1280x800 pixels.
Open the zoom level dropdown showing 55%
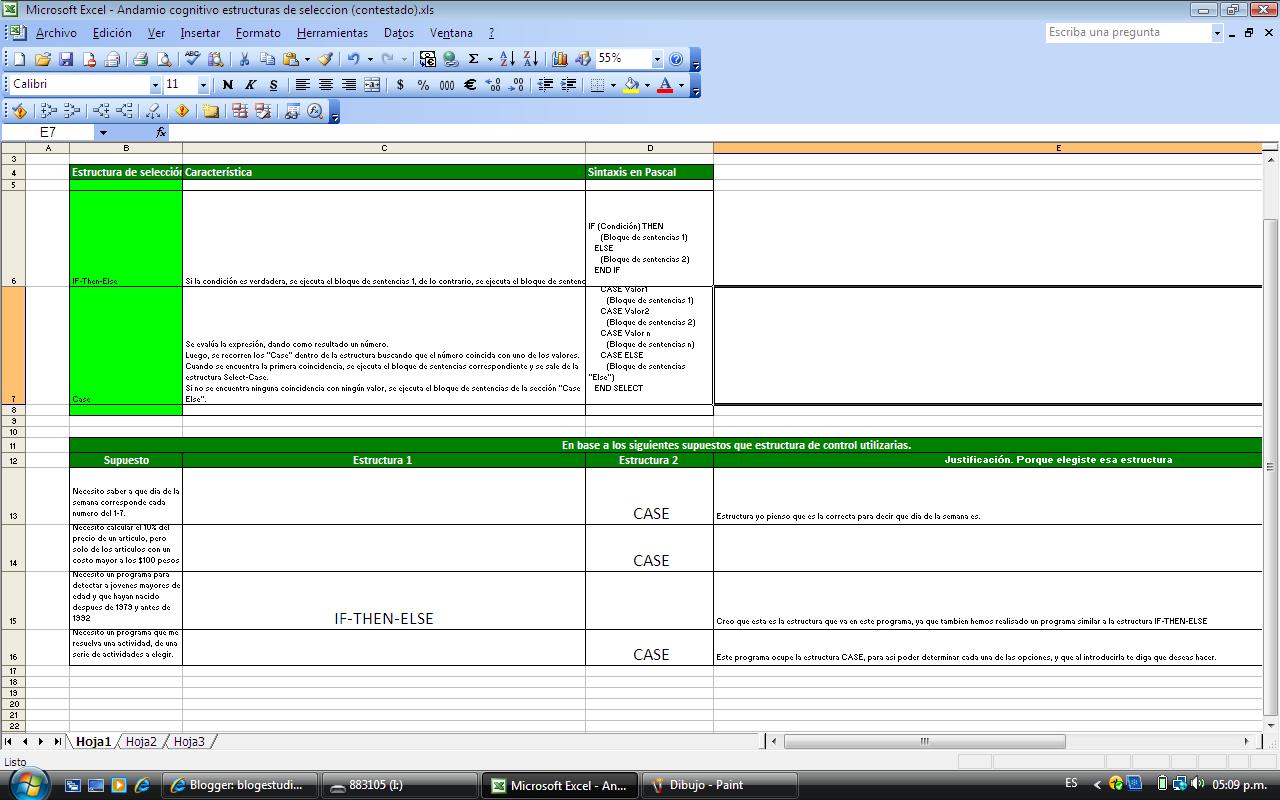[x=659, y=58]
